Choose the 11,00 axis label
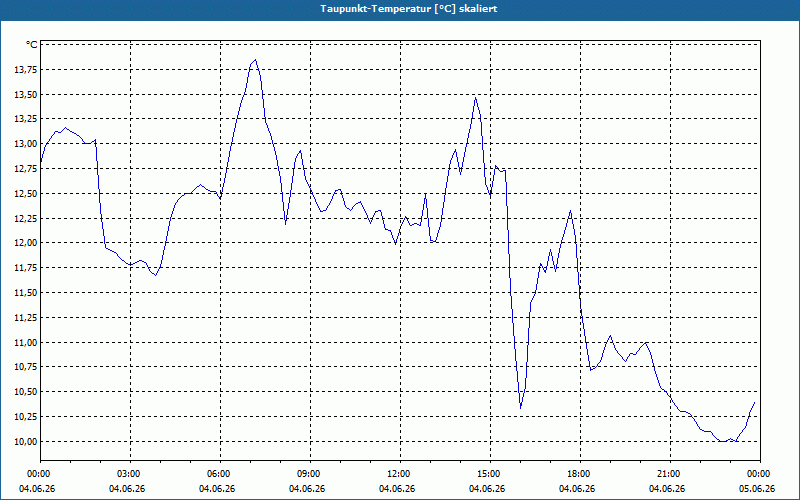The width and height of the screenshot is (800, 500). point(24,342)
